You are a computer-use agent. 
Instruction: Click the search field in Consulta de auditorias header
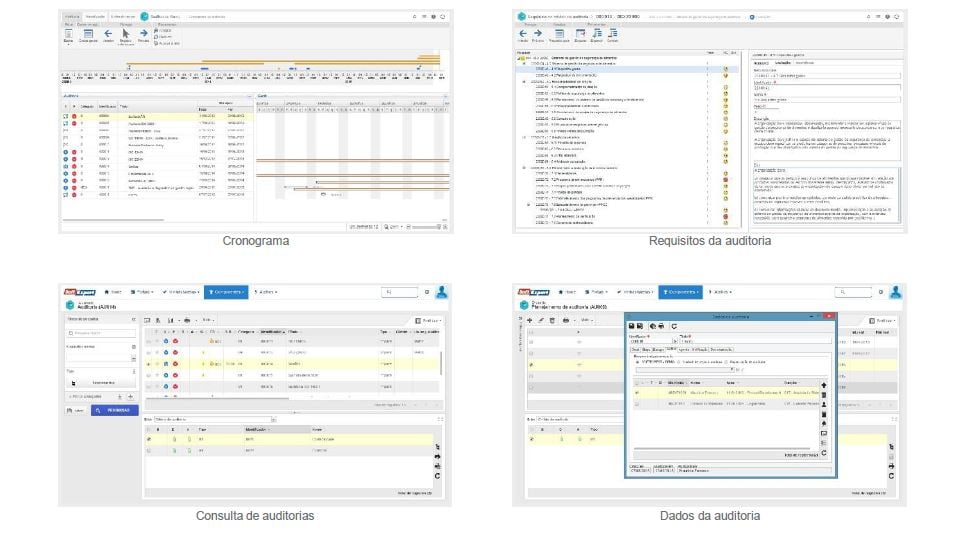[x=398, y=292]
